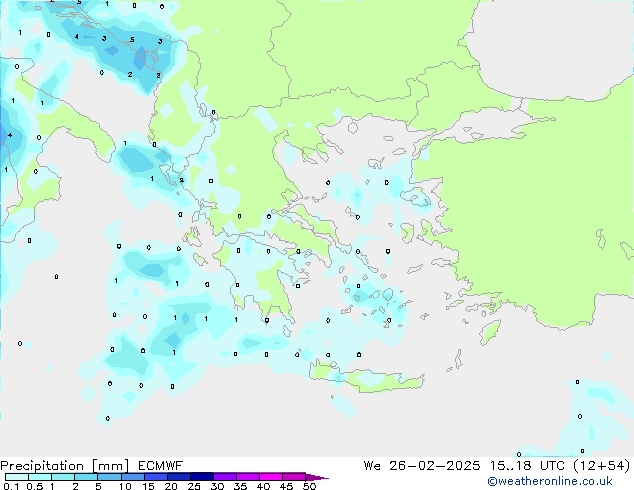Click the '0.5' legend value
Viewport: 634px width, 490px height.
(35, 486)
